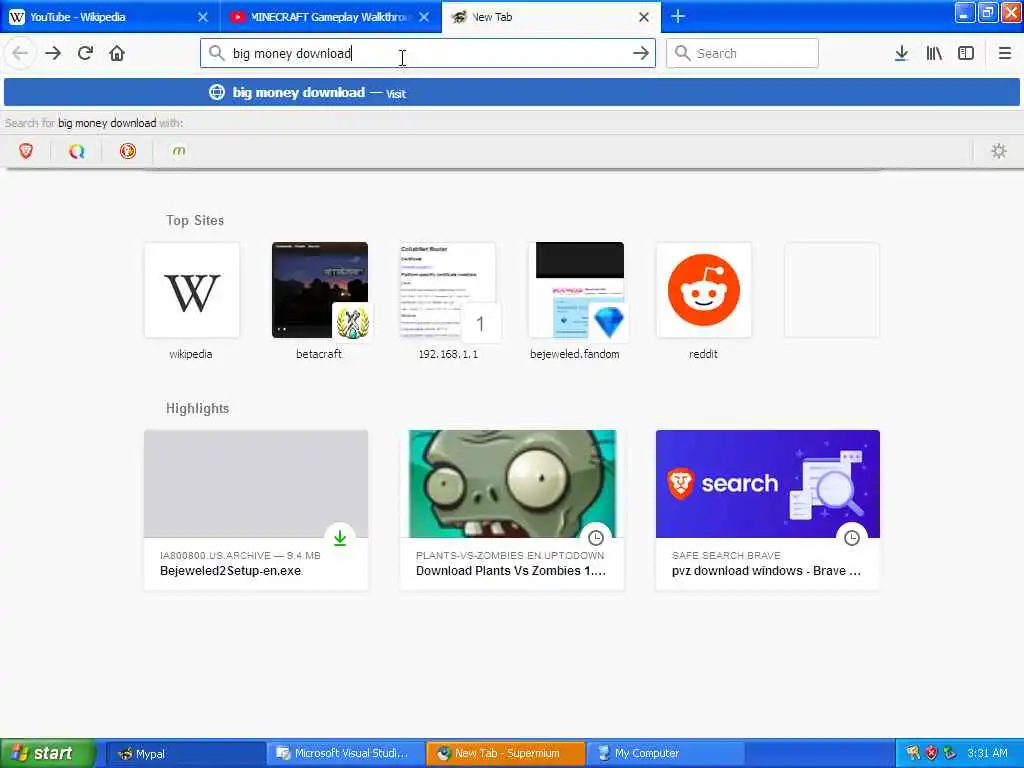The height and width of the screenshot is (768, 1024).
Task: Open the Windows start menu
Action: pyautogui.click(x=48, y=753)
